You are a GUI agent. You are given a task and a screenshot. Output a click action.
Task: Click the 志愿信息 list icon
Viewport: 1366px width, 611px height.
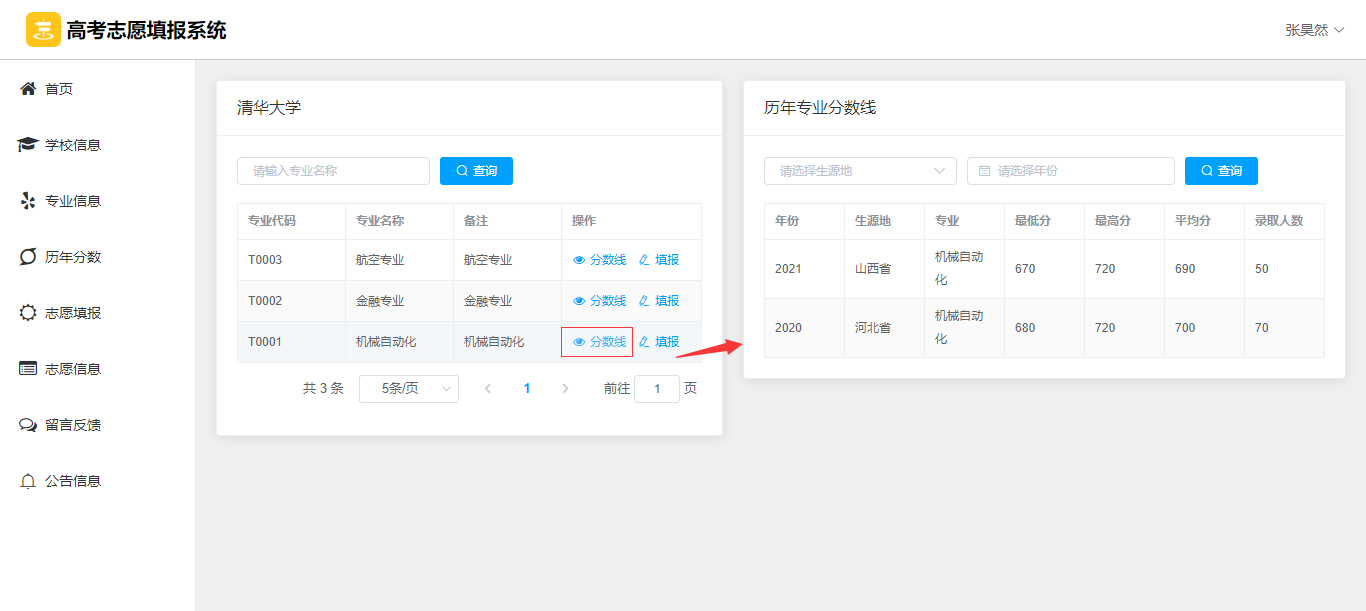coord(28,369)
